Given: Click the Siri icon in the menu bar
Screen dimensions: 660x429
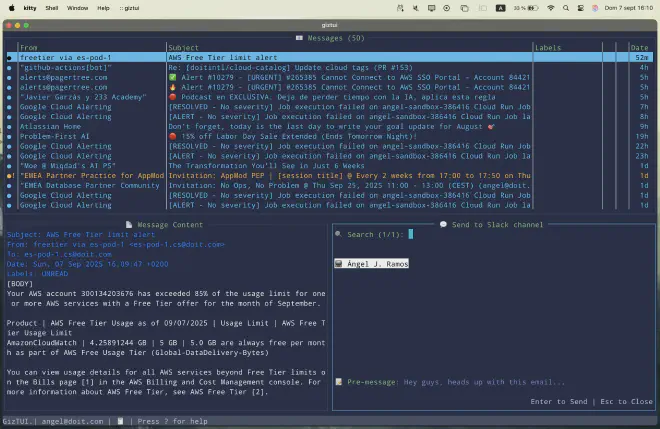Looking at the screenshot, I should [x=595, y=8].
